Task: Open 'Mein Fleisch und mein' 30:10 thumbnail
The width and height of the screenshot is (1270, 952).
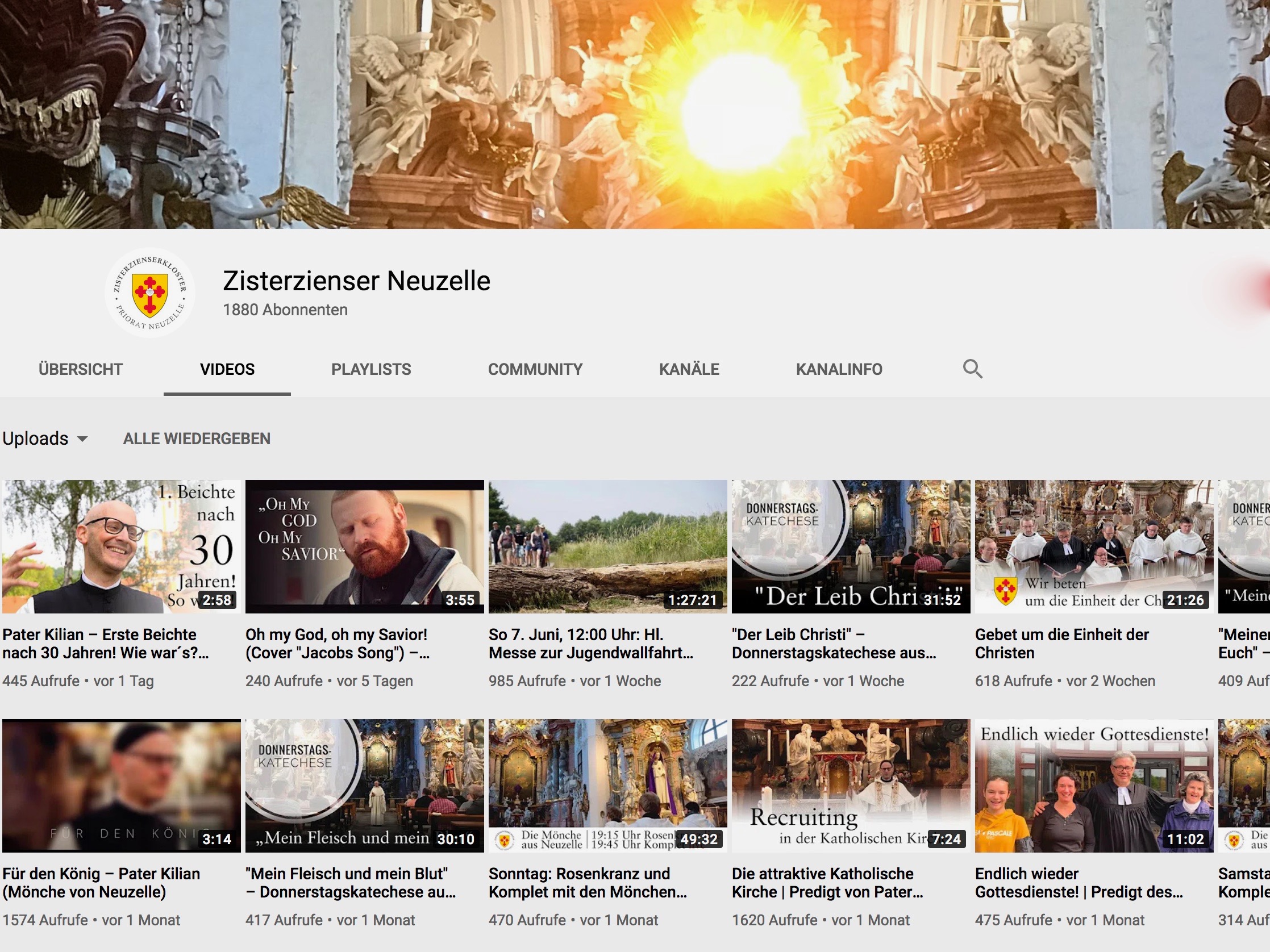Action: coord(365,786)
